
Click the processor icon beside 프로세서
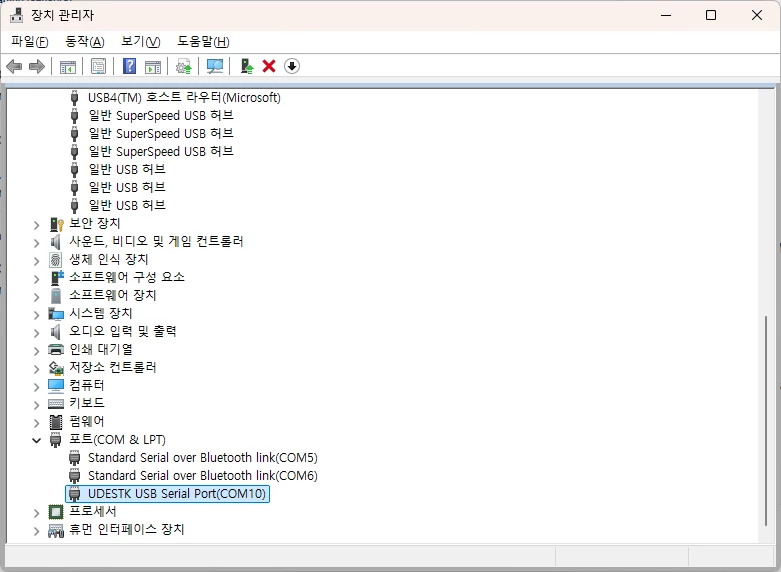point(56,512)
